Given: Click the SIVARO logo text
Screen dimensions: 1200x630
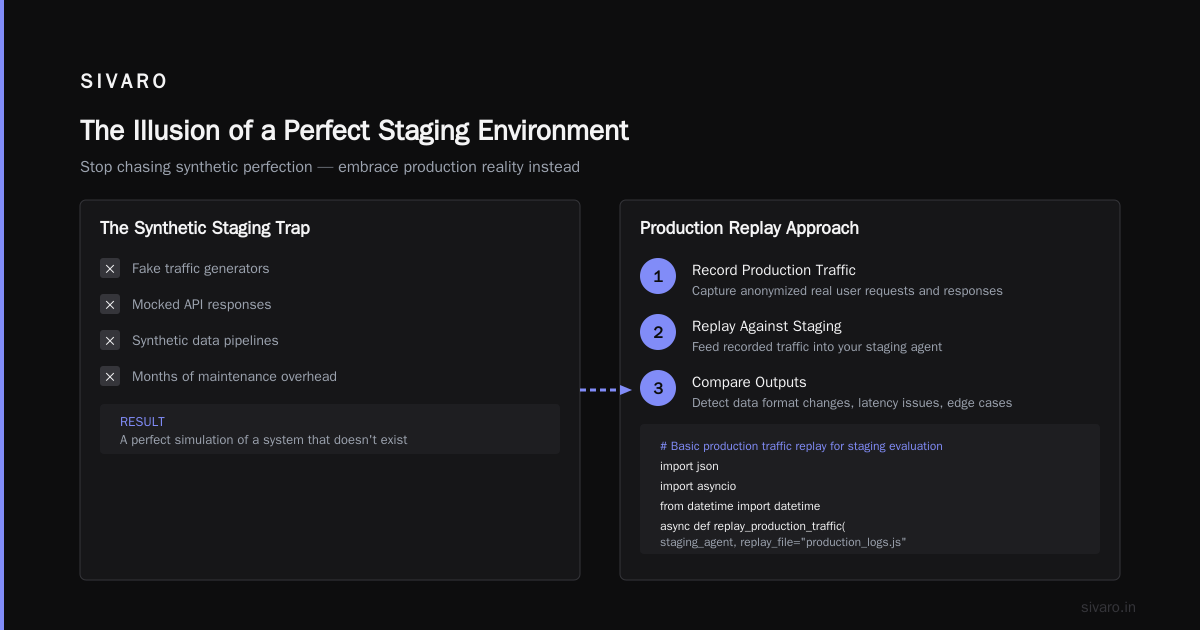Looking at the screenshot, I should pos(124,82).
